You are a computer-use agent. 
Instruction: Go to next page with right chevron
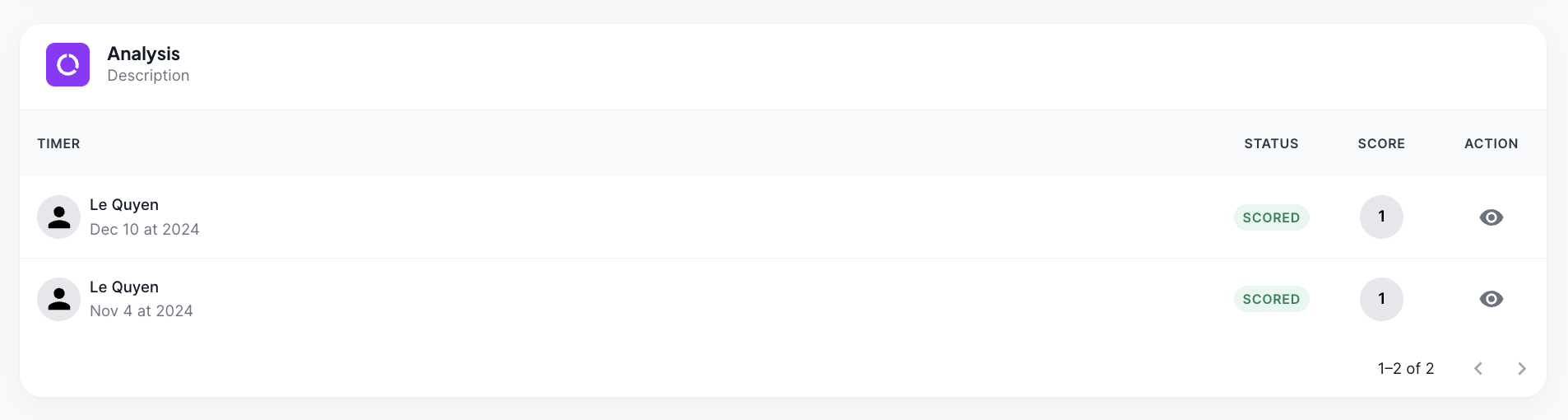[1521, 368]
